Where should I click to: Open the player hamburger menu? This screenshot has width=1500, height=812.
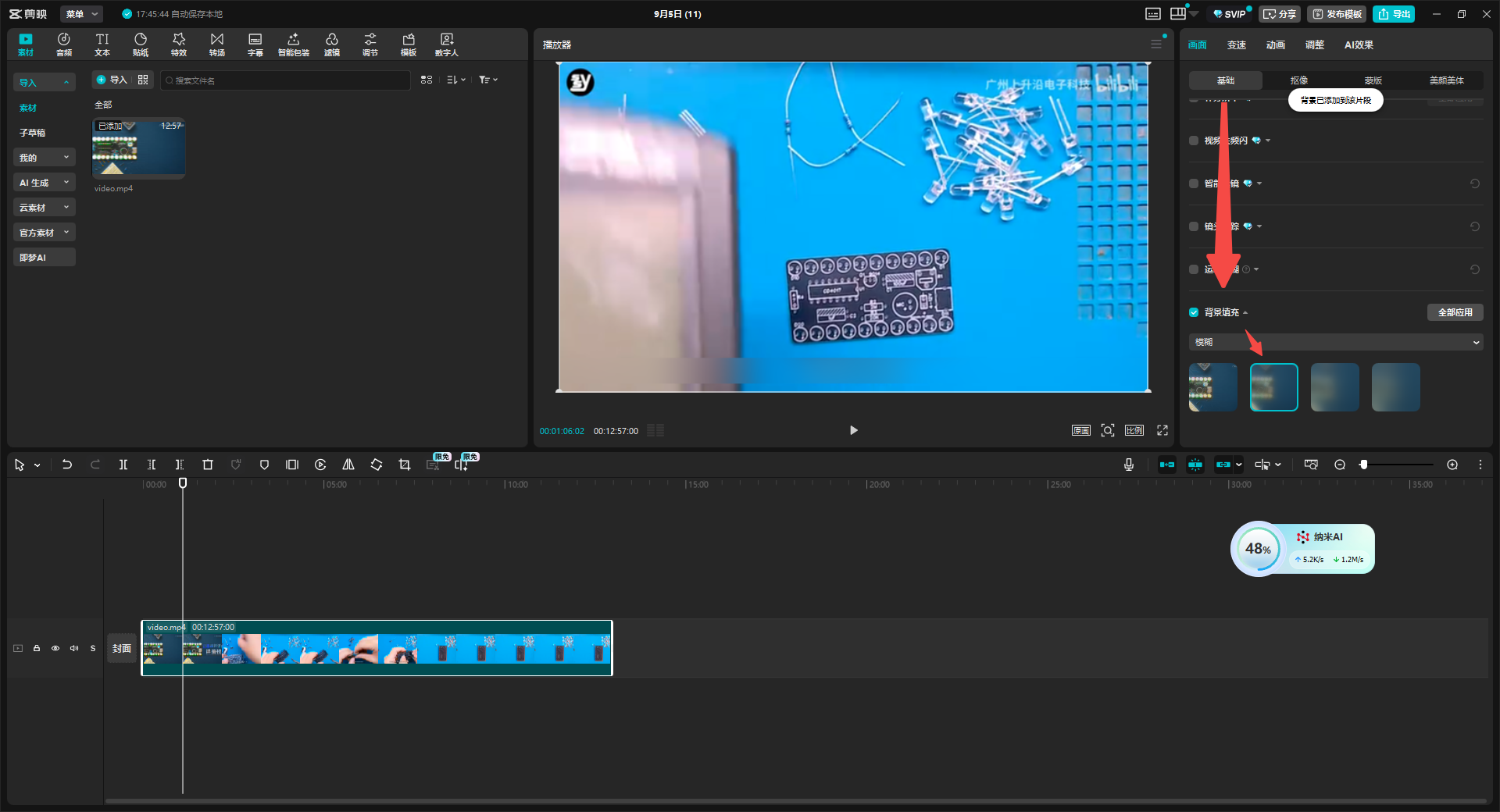(1156, 45)
